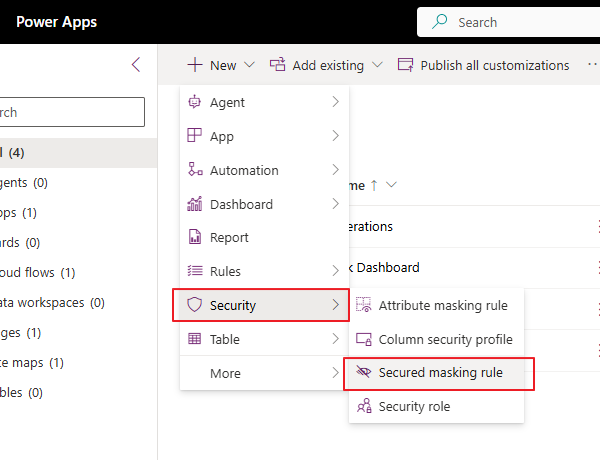Open Data workspaces (0) in sidebar
Viewport: 600px width, 460px height.
click(x=78, y=302)
